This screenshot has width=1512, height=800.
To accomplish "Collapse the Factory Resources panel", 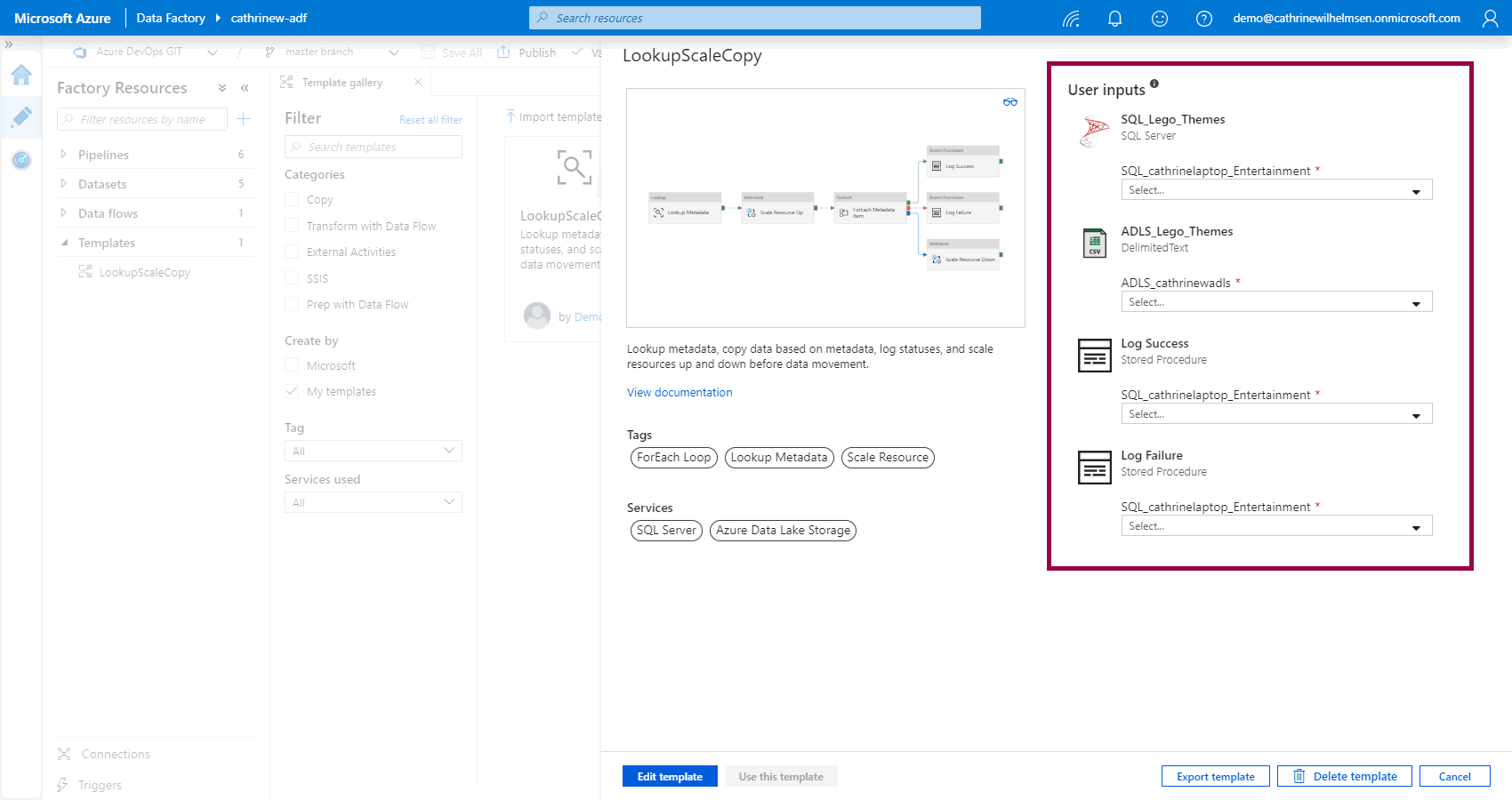I will [x=245, y=88].
